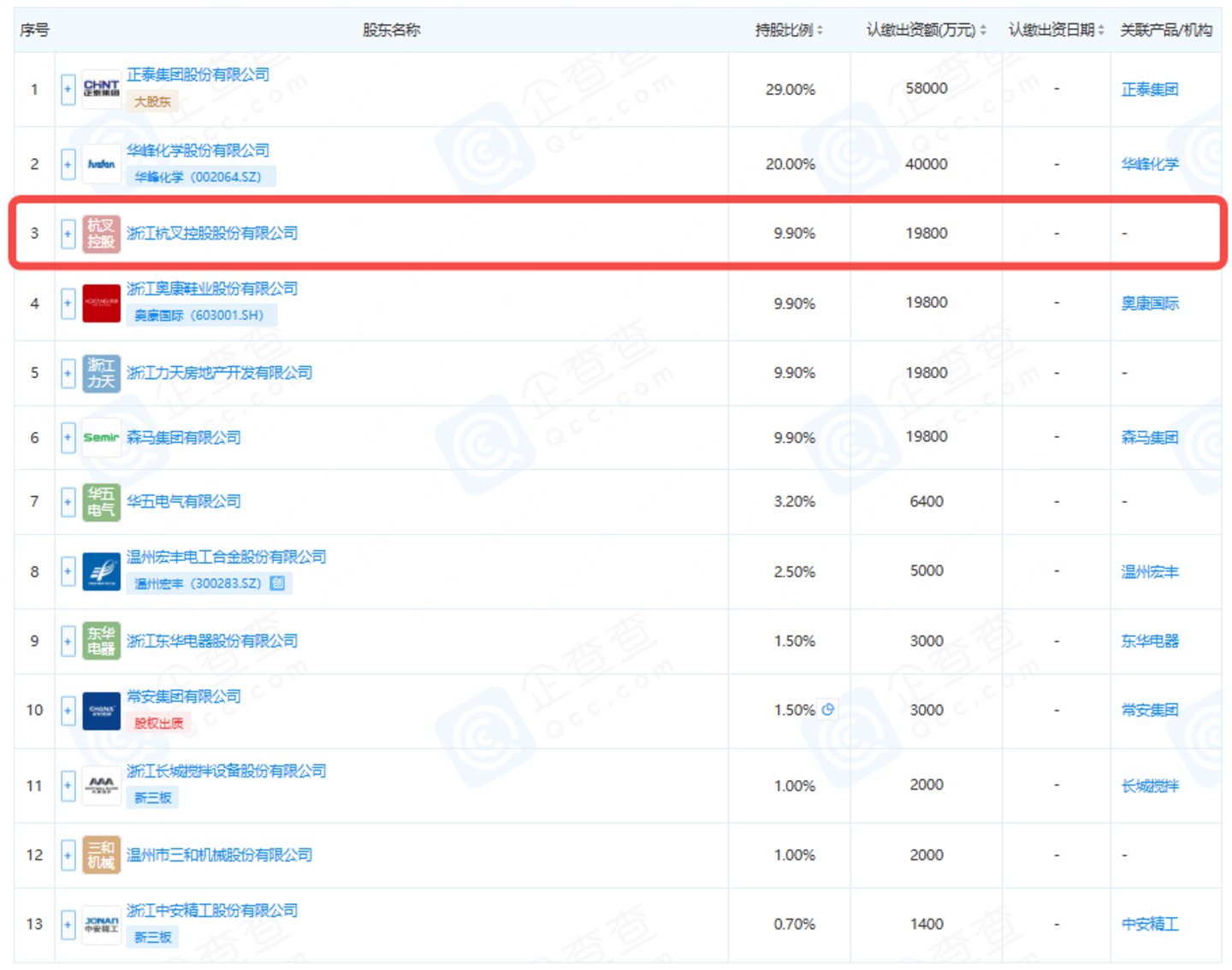Open related product link 中安精工

(x=1150, y=925)
